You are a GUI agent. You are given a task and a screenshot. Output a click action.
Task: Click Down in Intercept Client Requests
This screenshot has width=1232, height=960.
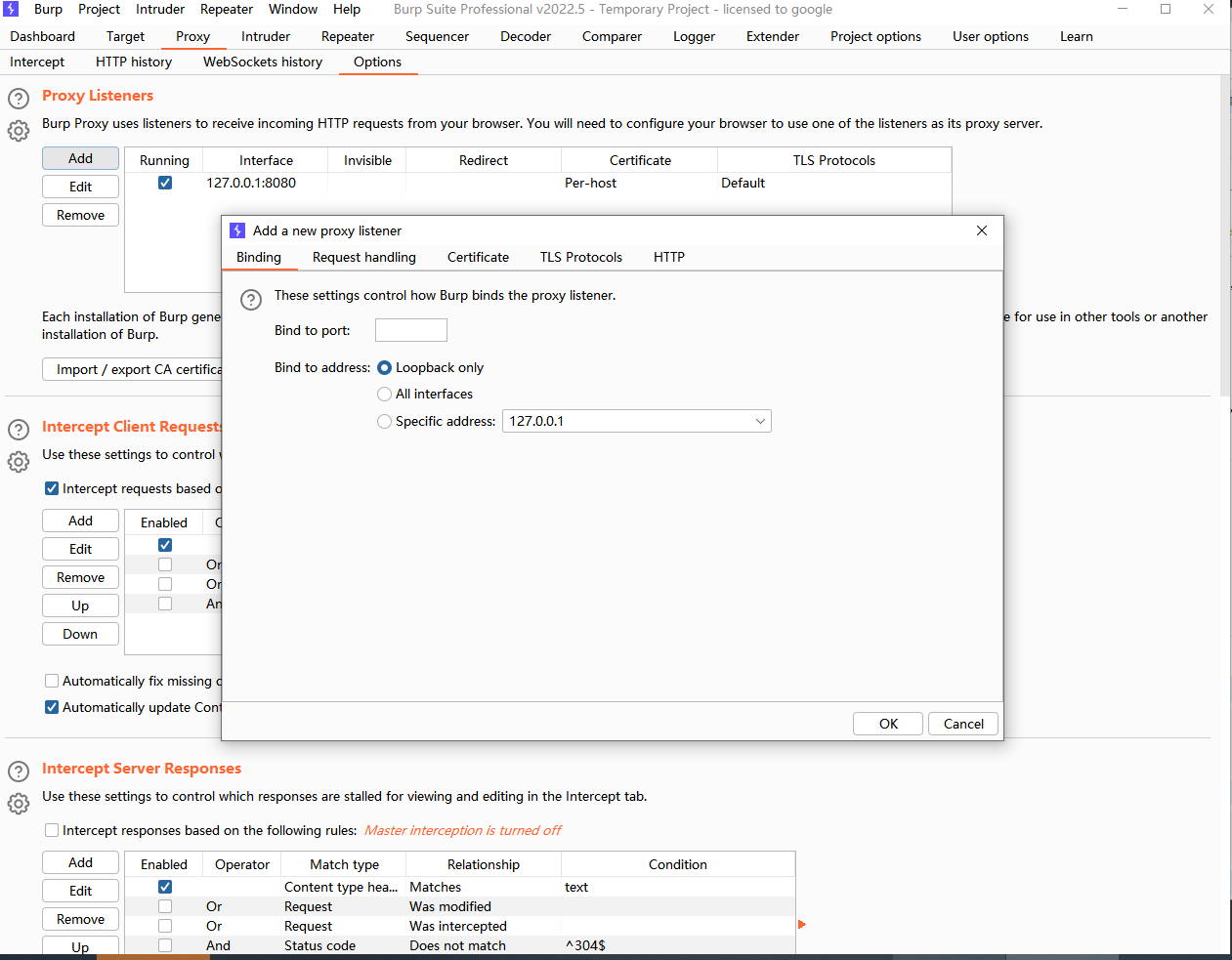(80, 634)
